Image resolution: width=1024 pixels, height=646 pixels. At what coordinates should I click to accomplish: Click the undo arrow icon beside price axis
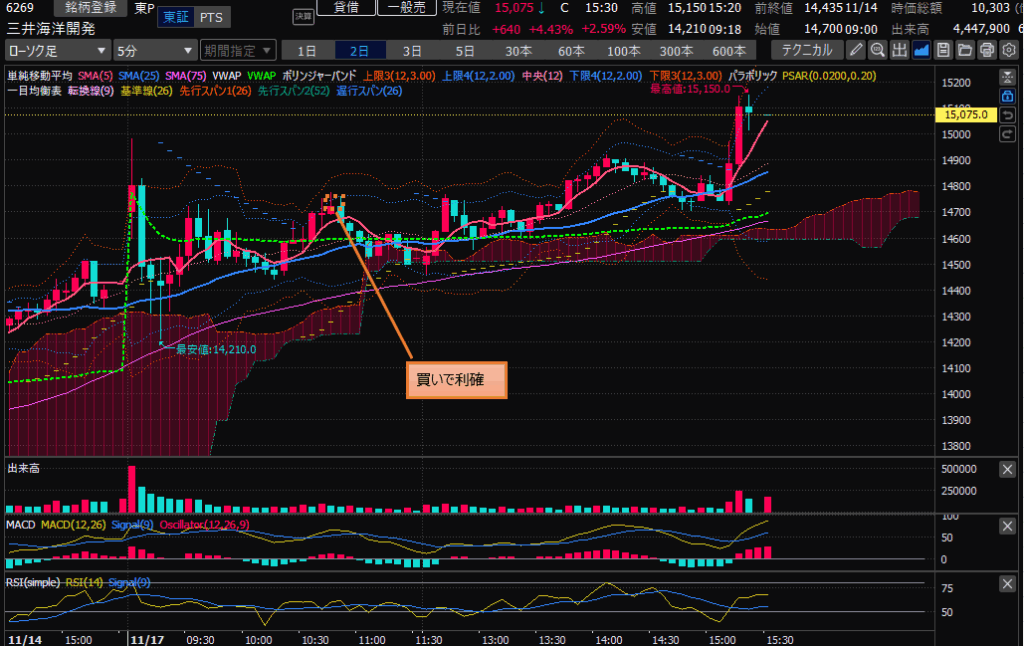1008,115
